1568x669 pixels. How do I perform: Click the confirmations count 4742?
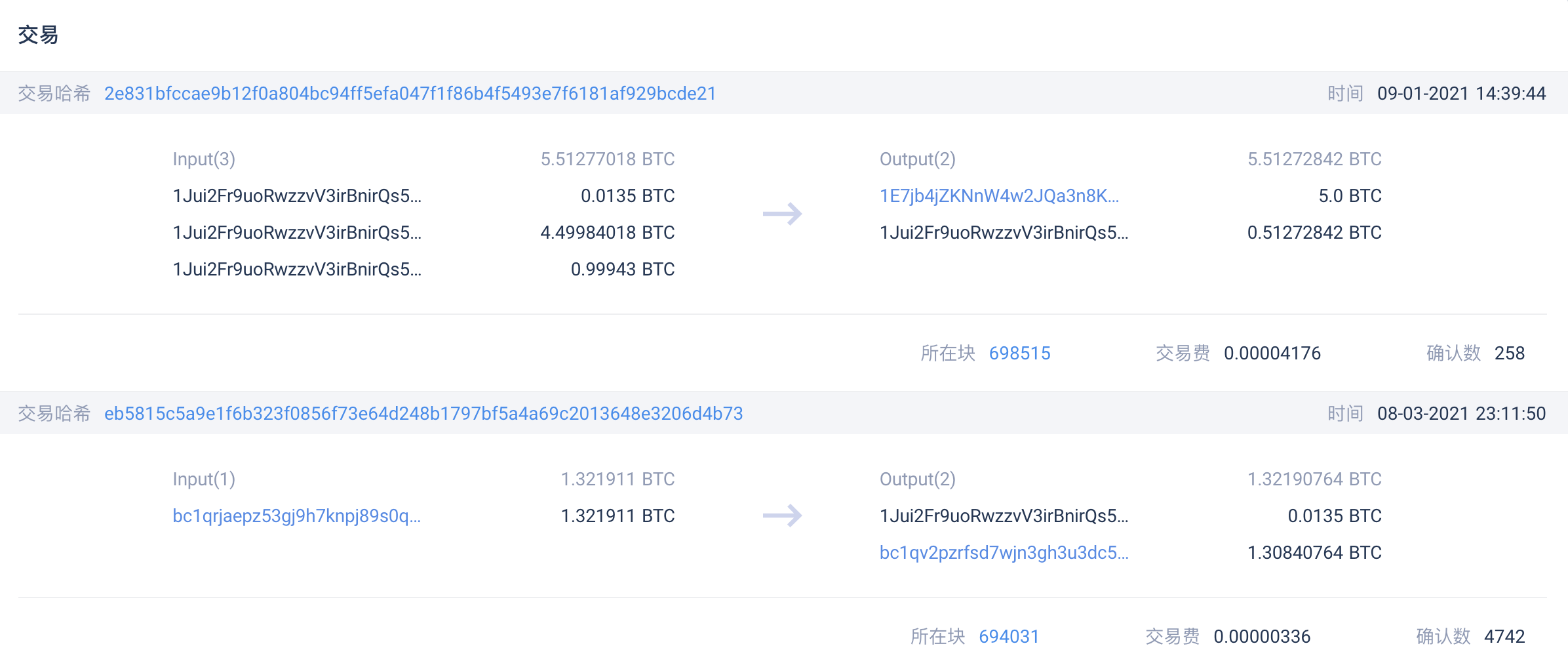1504,637
